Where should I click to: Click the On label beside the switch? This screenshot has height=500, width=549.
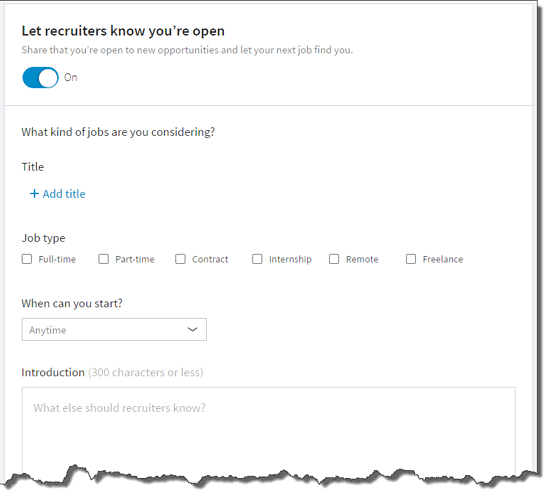71,77
